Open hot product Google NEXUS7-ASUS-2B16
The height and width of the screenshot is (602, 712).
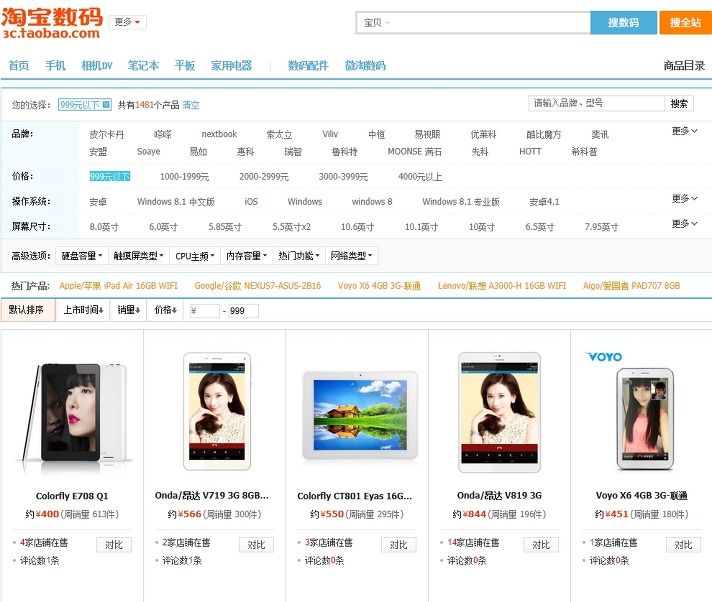pos(257,286)
